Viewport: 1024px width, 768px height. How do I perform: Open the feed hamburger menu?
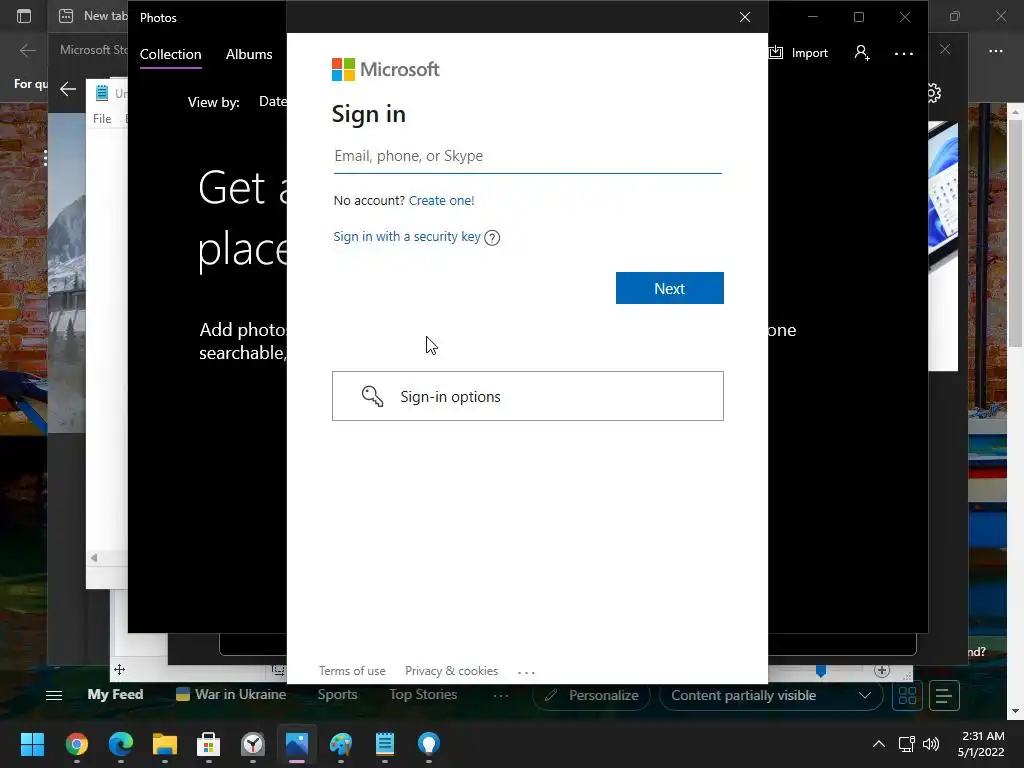tap(54, 696)
